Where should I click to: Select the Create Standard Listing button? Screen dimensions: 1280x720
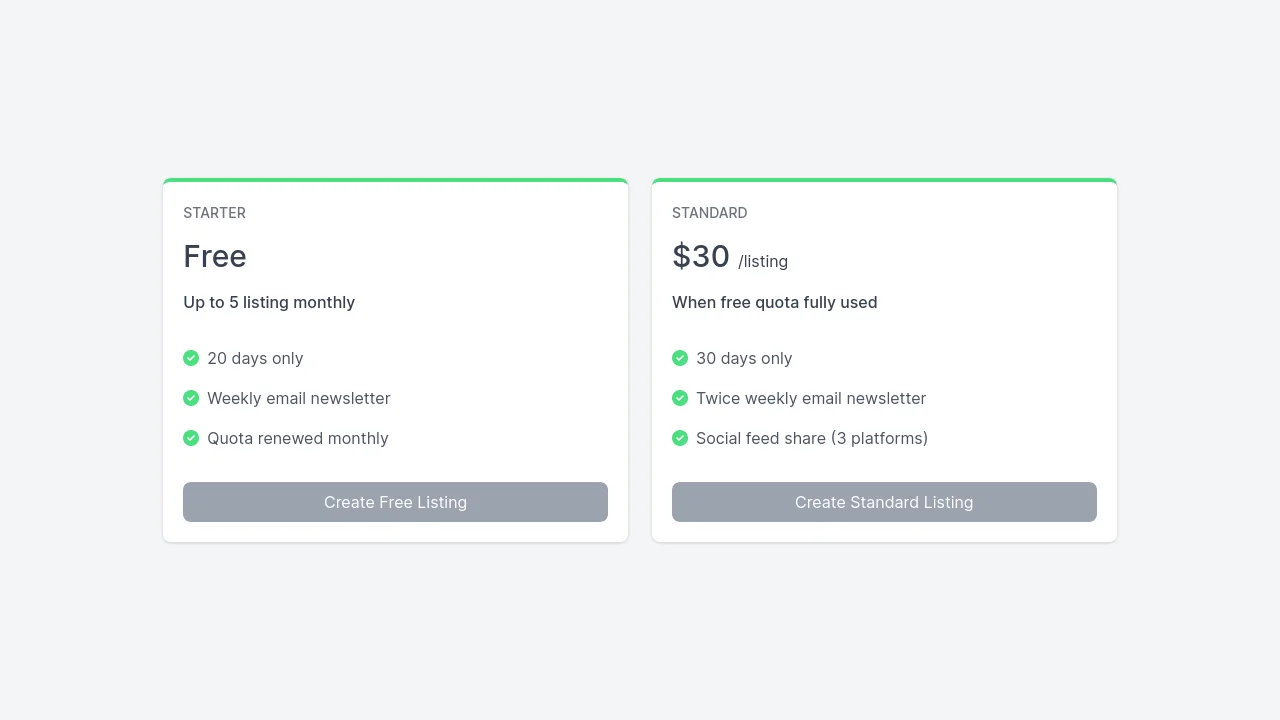884,502
